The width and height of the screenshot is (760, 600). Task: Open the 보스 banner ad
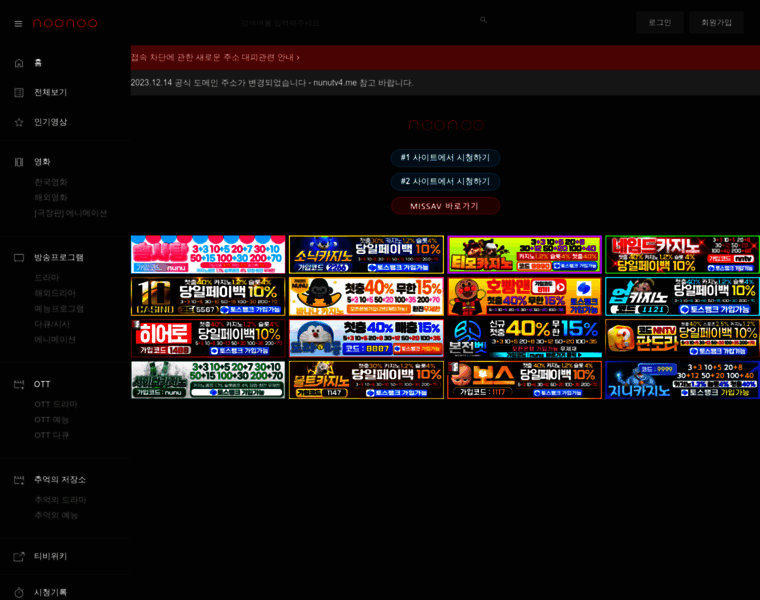524,380
